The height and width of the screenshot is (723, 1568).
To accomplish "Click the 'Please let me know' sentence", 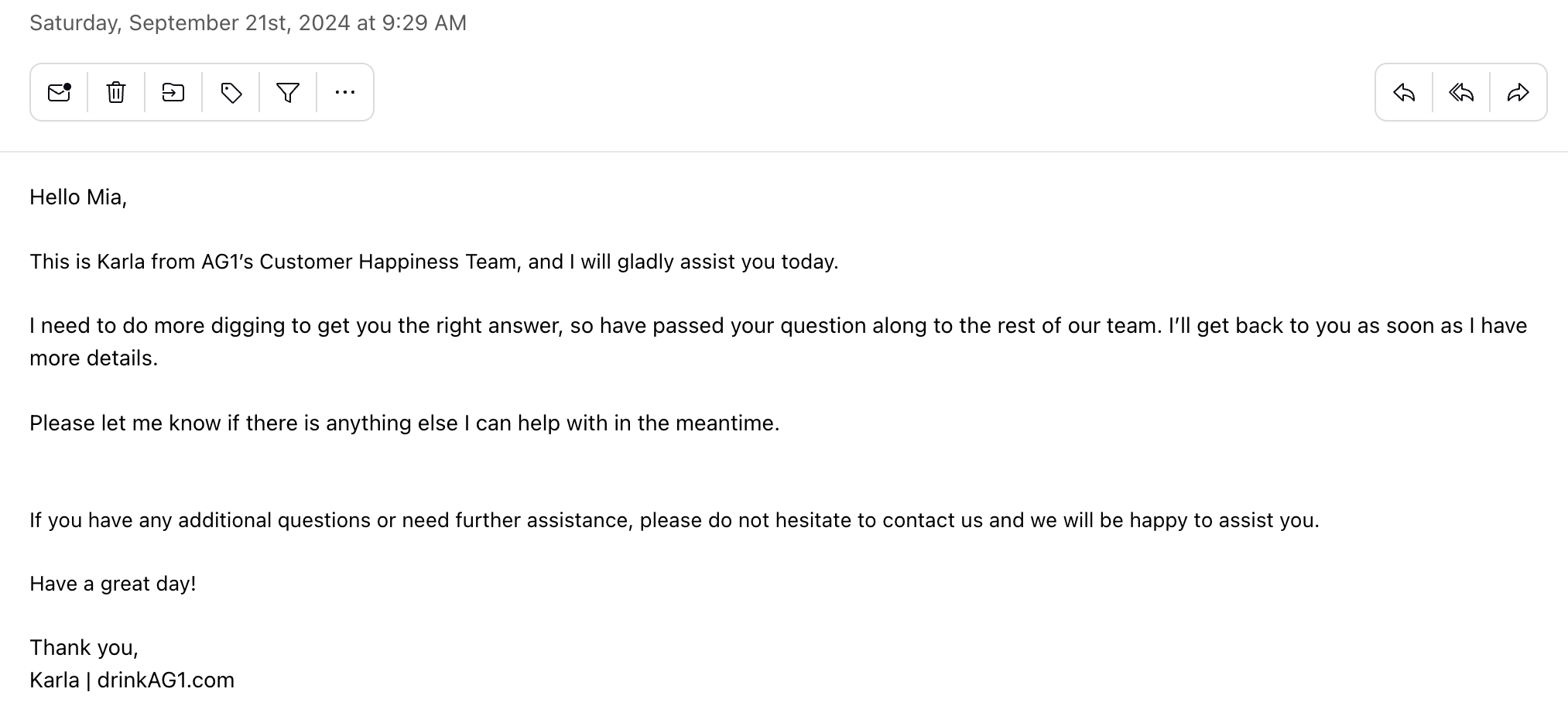I will pos(405,423).
